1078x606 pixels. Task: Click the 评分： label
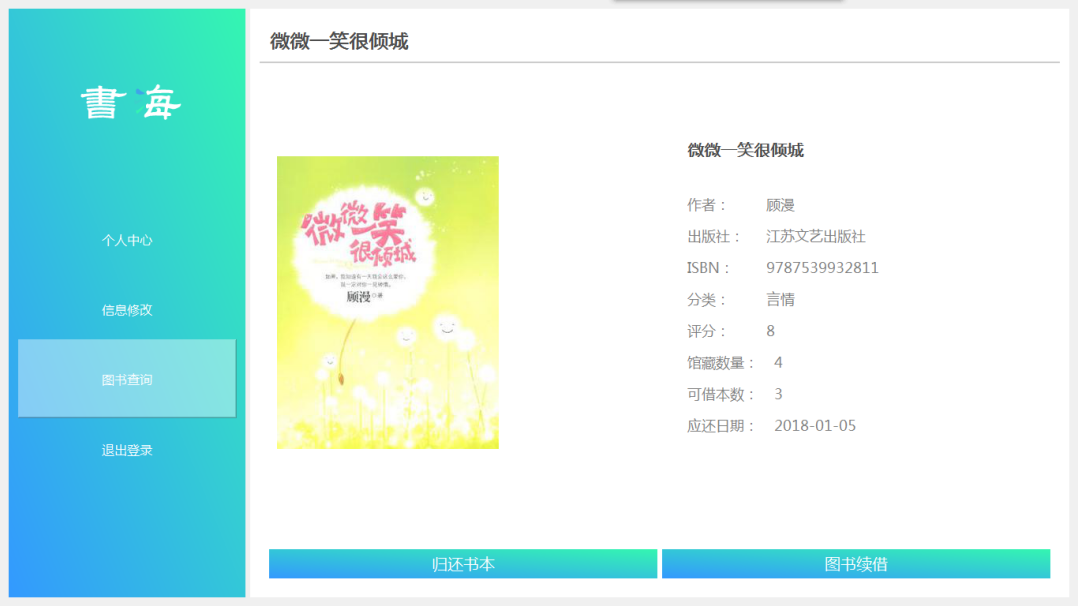pos(707,331)
